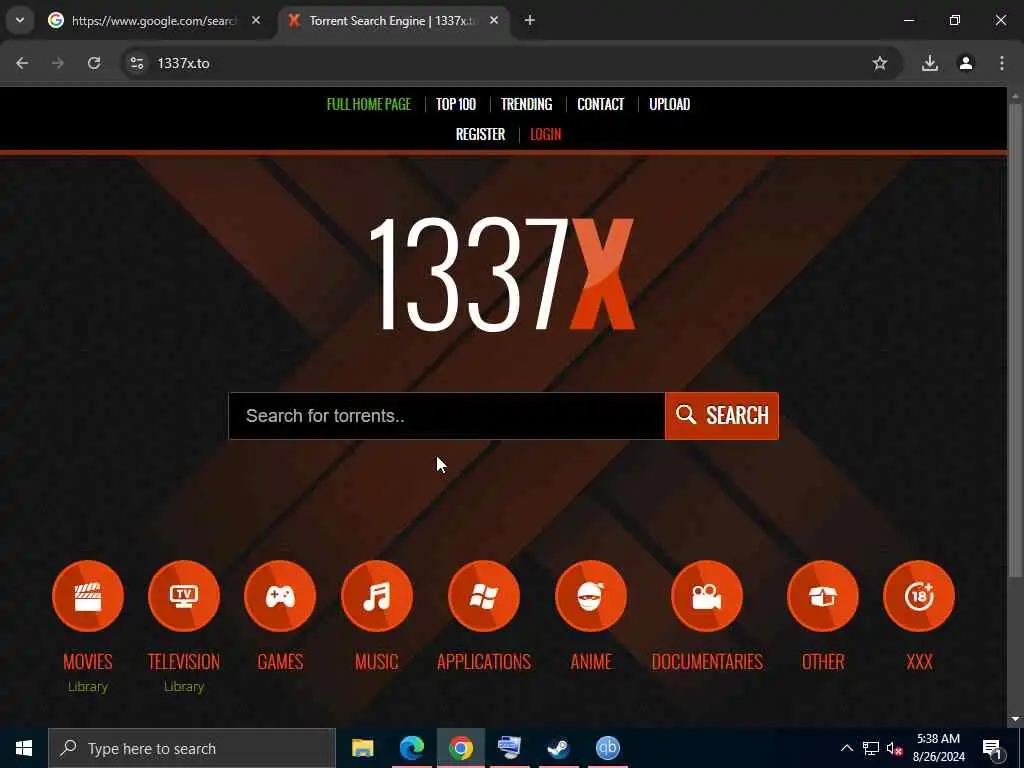Close the Google search tab

256,21
